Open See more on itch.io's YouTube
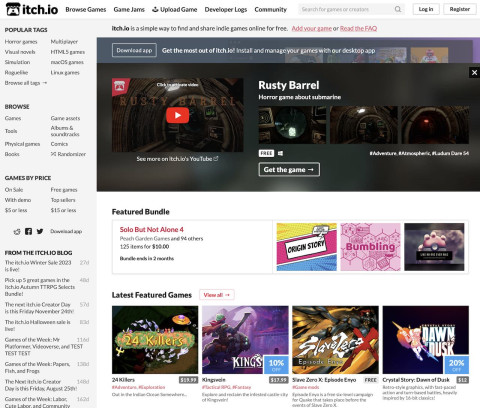Screen dimensions: 480x408 pyautogui.click(x=177, y=159)
